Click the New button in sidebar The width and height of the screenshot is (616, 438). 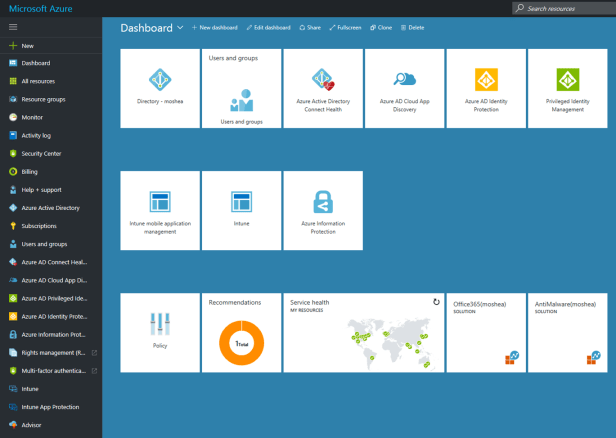[x=28, y=46]
